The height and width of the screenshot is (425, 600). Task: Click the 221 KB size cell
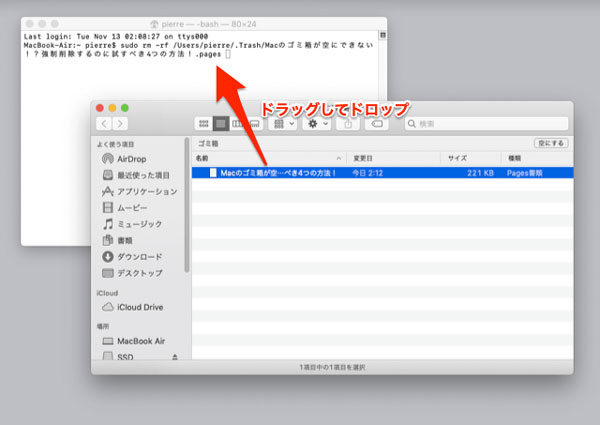tap(480, 173)
